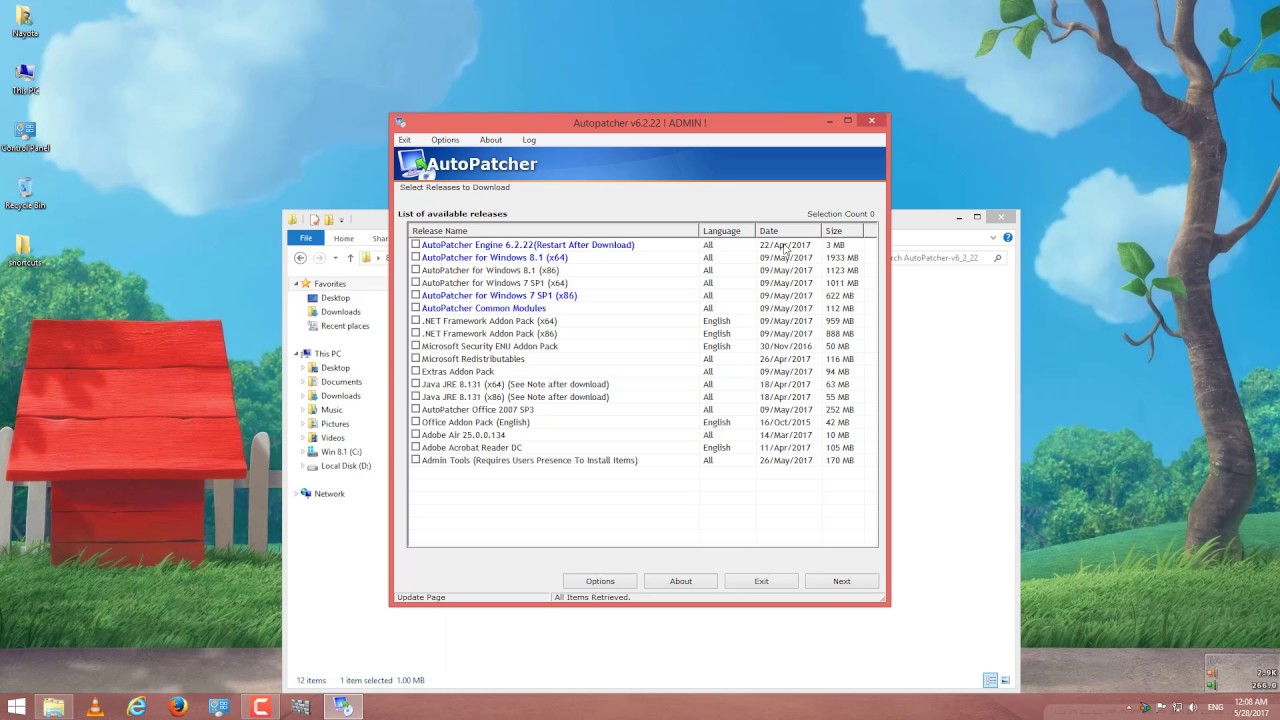
Task: Open Control Panel taskbar icon
Action: pos(219,707)
